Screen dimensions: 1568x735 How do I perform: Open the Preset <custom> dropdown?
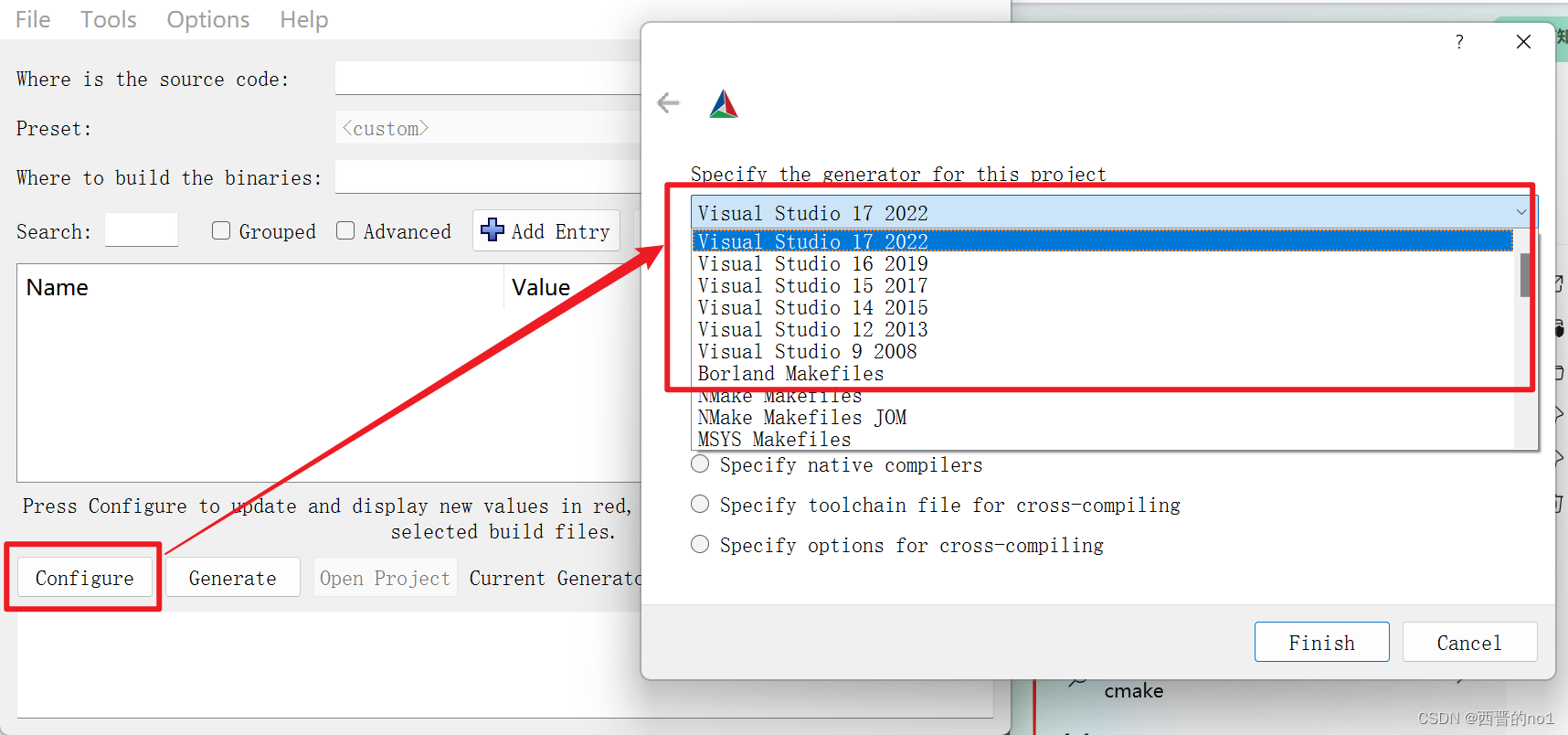tap(488, 128)
